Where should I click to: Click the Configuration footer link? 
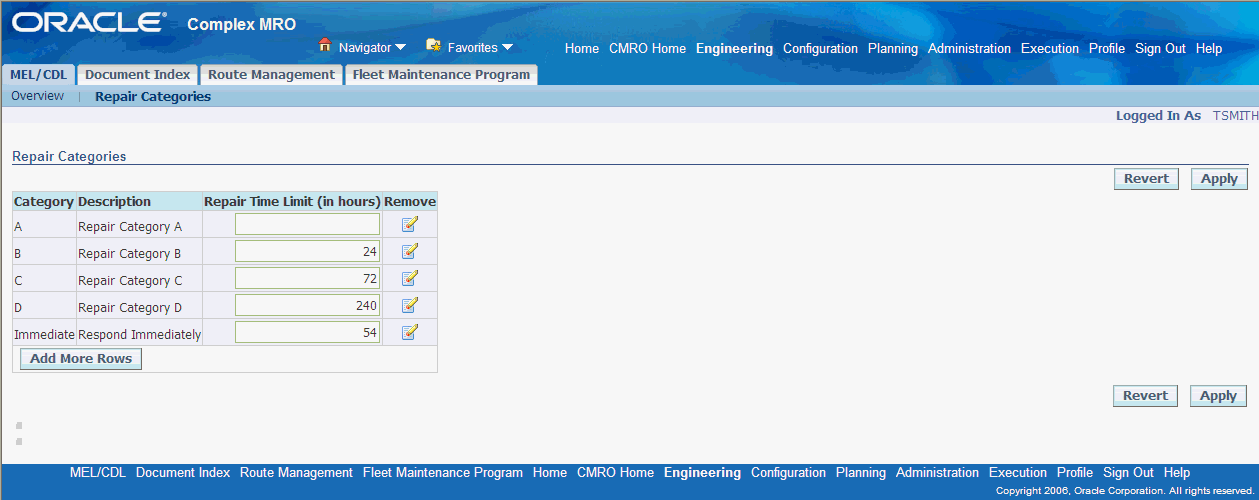(x=788, y=473)
